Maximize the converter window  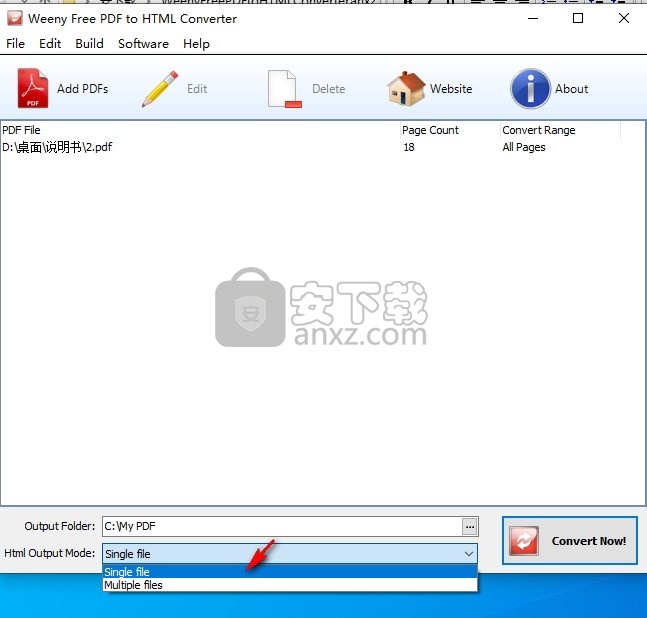point(578,18)
